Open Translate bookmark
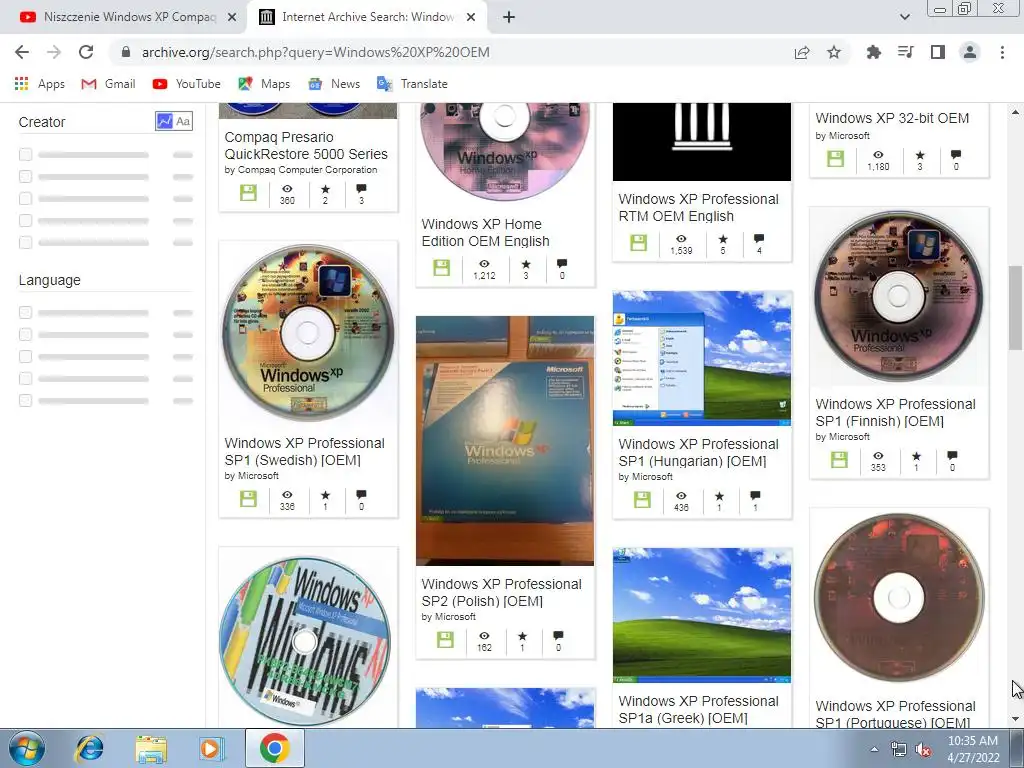 point(412,84)
